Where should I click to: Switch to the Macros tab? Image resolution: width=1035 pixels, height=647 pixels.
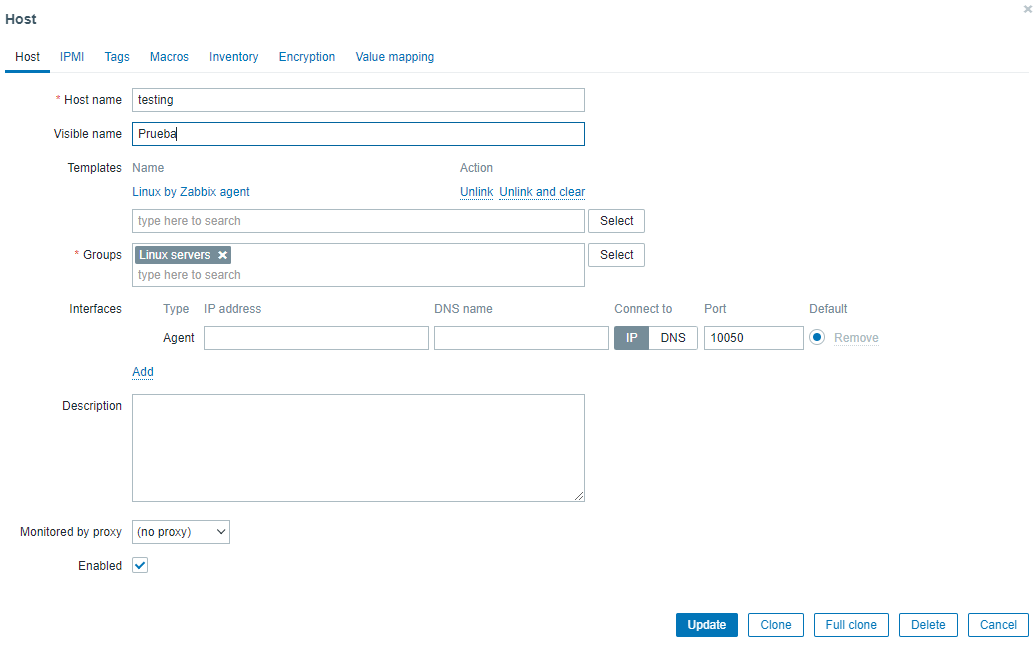point(169,57)
